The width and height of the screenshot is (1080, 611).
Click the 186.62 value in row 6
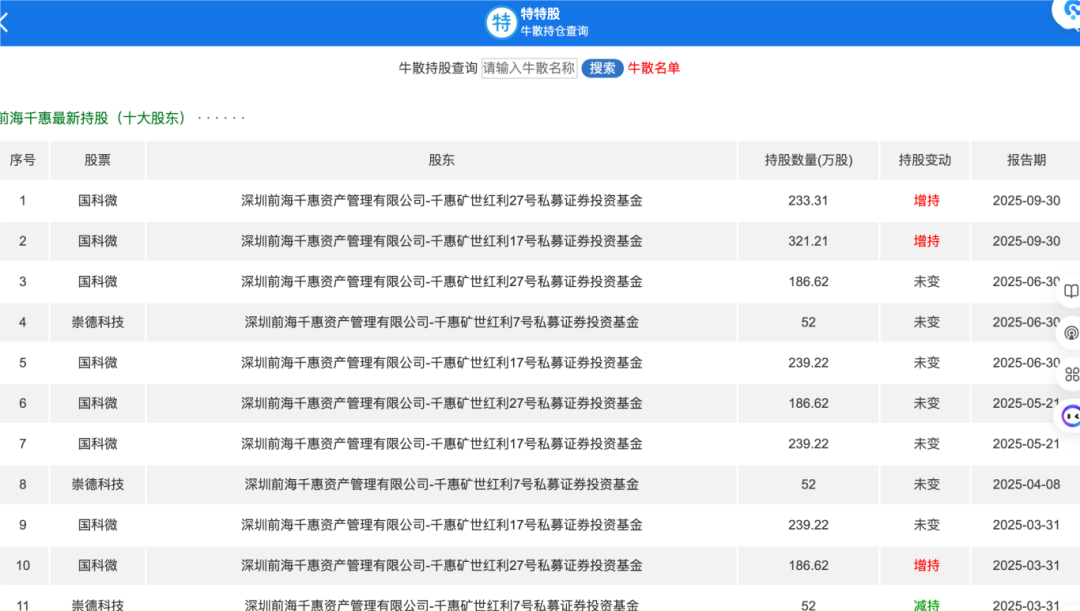808,403
